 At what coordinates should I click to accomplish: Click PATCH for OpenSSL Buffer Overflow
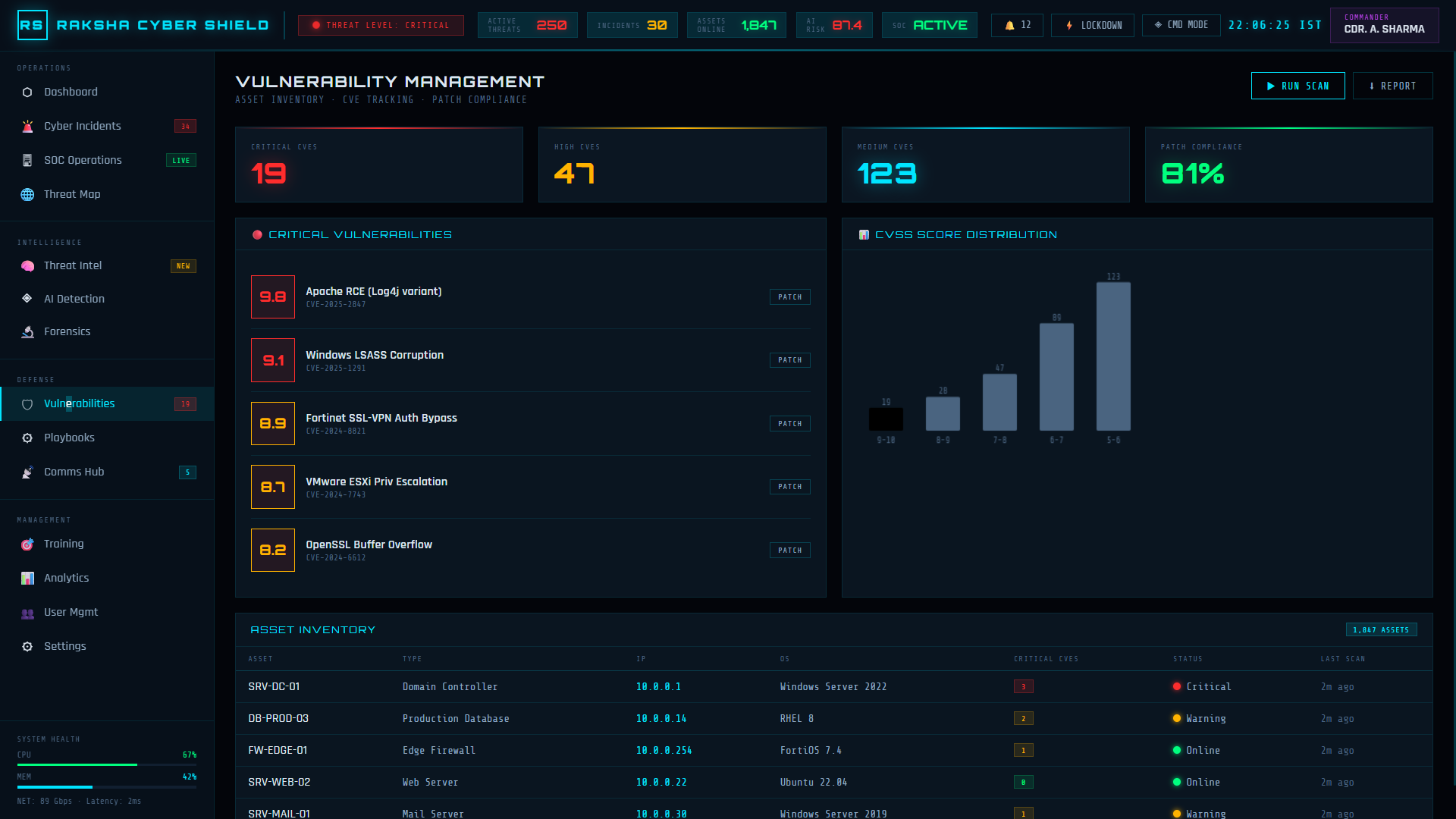pos(789,551)
